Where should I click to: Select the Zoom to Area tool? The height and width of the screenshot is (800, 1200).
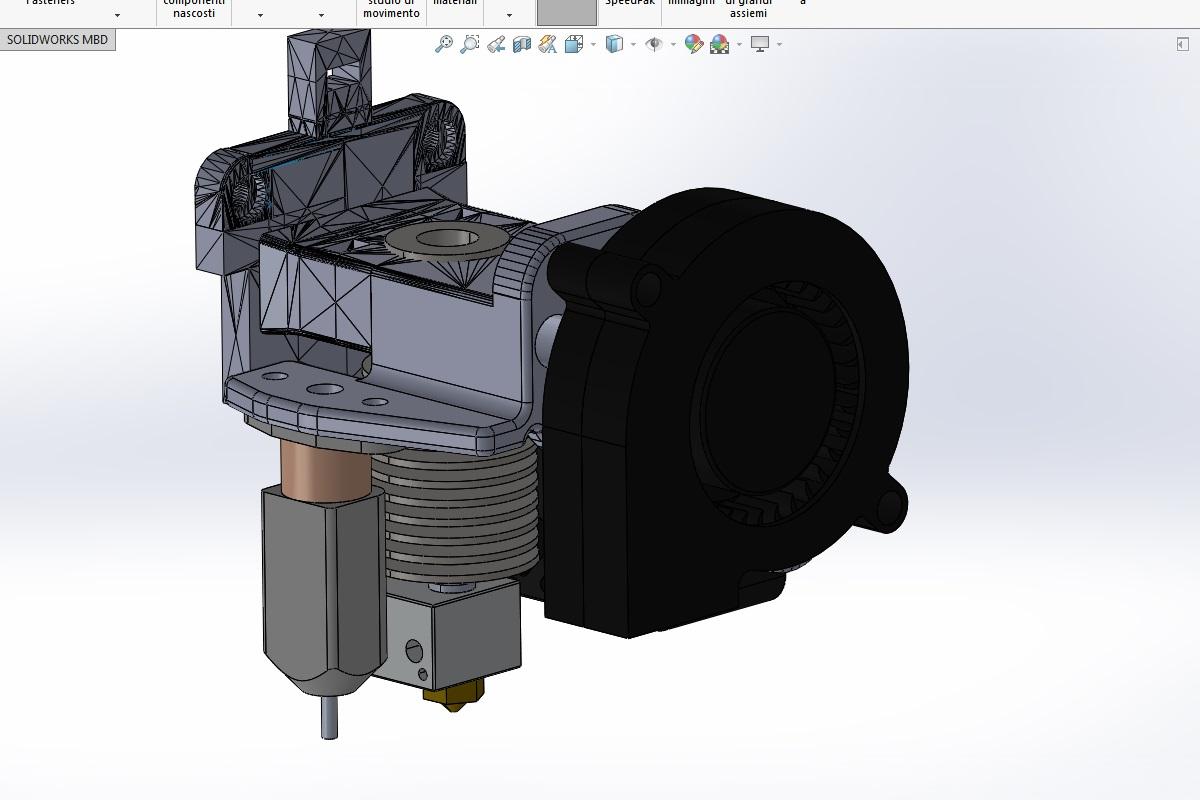[469, 44]
